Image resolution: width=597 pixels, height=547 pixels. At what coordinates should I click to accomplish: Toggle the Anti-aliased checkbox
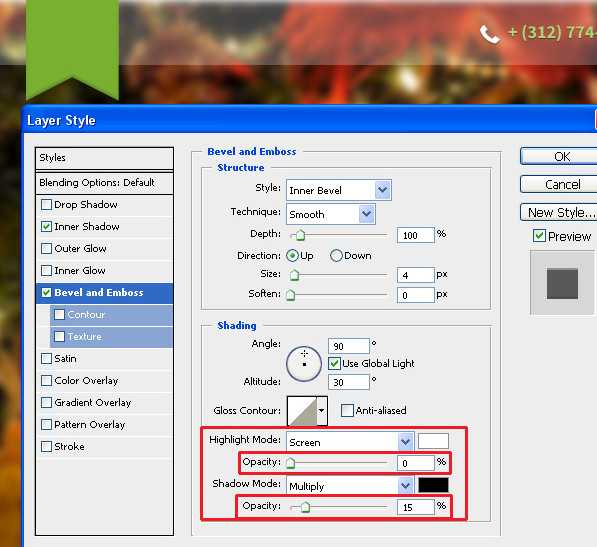347,410
